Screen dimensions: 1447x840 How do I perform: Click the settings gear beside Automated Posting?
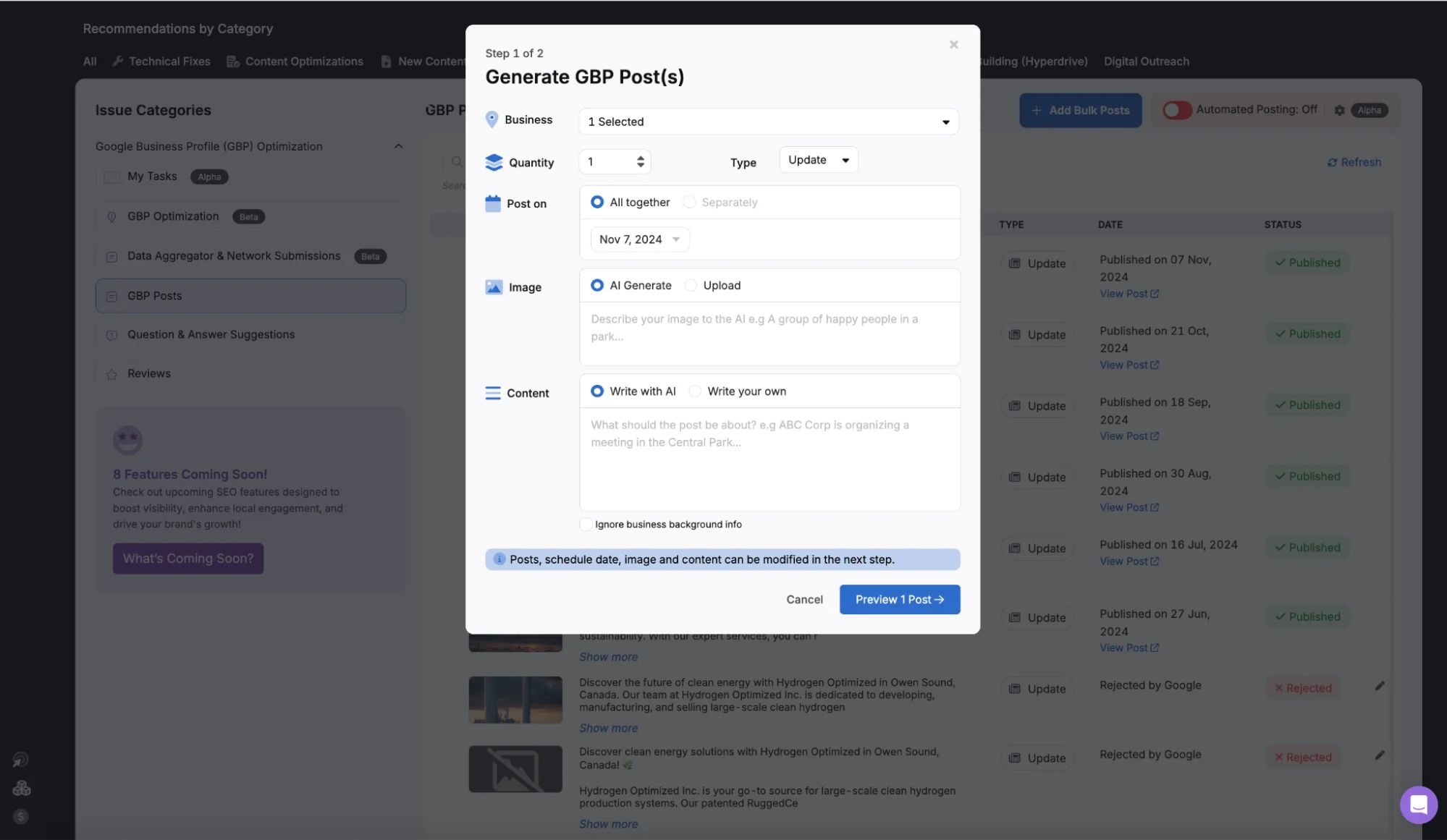pos(1339,110)
